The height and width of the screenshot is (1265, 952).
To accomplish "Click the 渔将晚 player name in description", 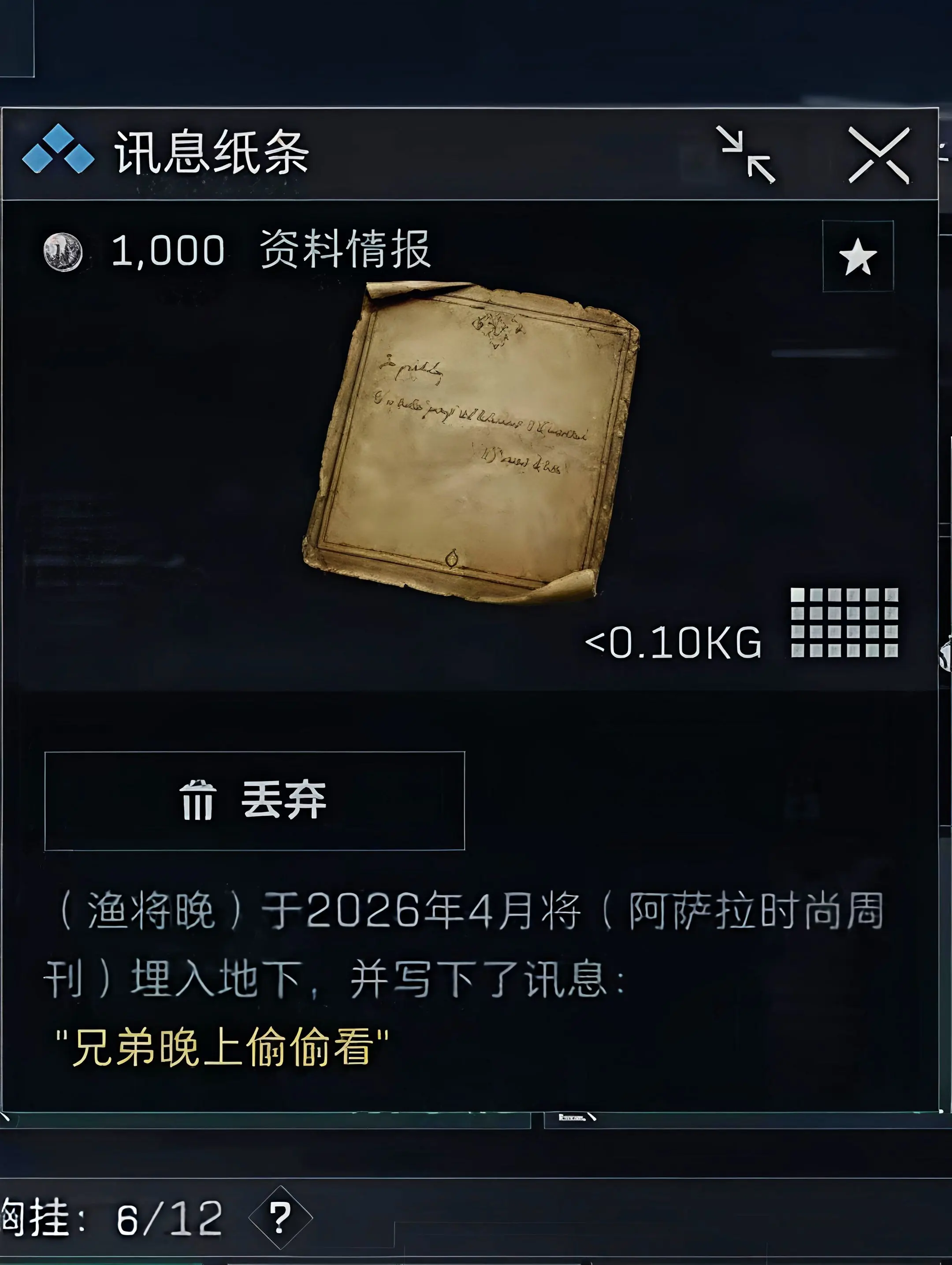I will 151,911.
